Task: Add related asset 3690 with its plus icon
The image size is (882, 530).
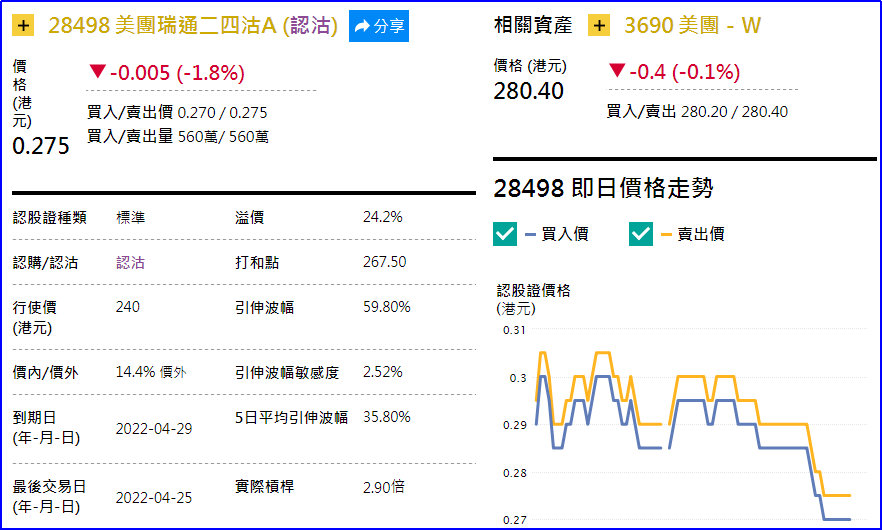Action: pos(599,26)
